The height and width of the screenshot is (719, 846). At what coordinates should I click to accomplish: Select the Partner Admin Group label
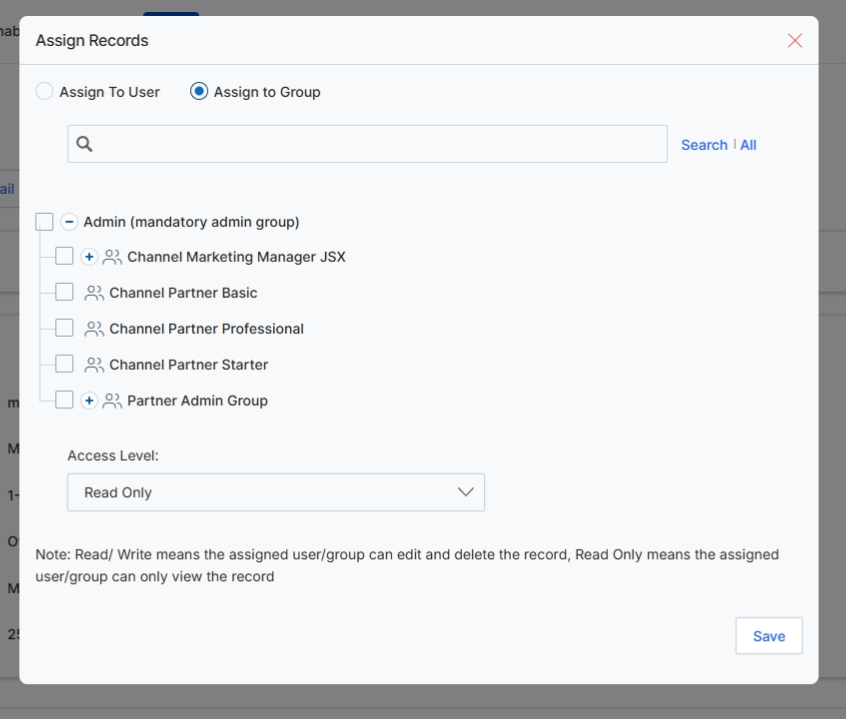tap(197, 401)
